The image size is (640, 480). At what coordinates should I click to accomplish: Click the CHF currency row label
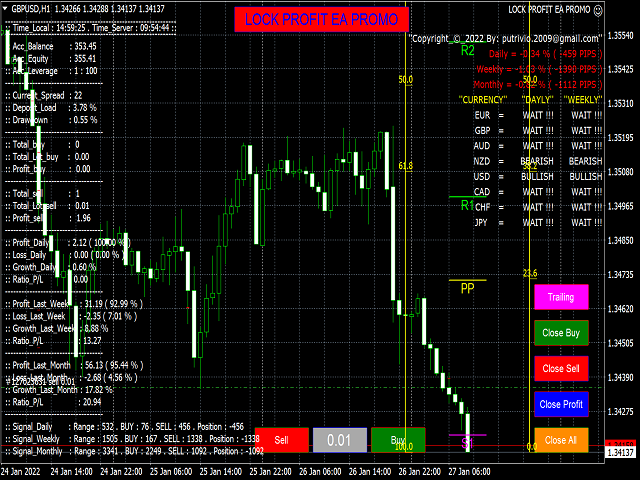pyautogui.click(x=482, y=207)
